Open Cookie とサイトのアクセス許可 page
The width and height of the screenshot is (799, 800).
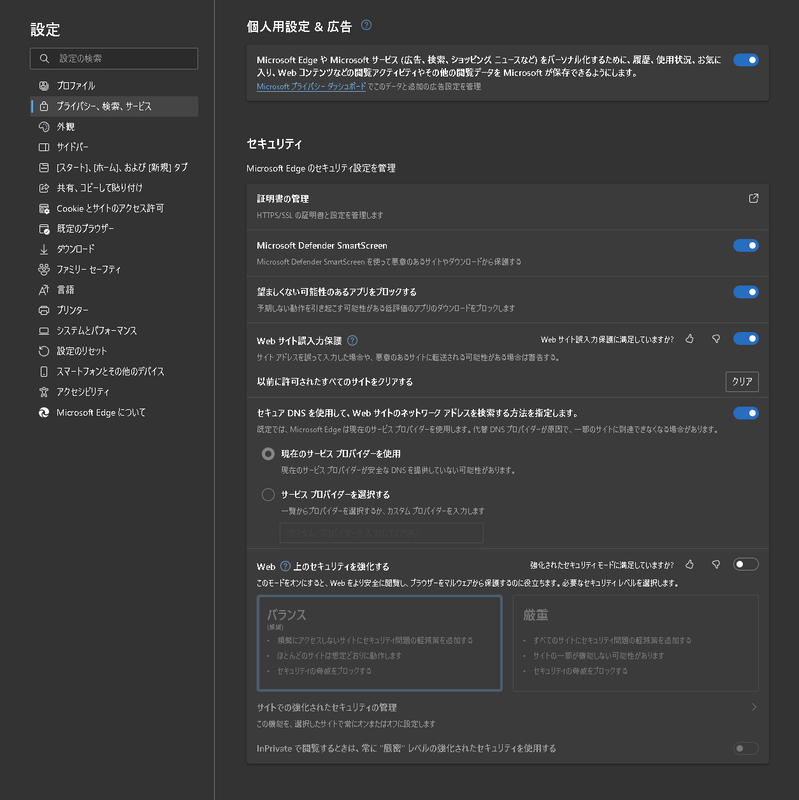pos(114,208)
